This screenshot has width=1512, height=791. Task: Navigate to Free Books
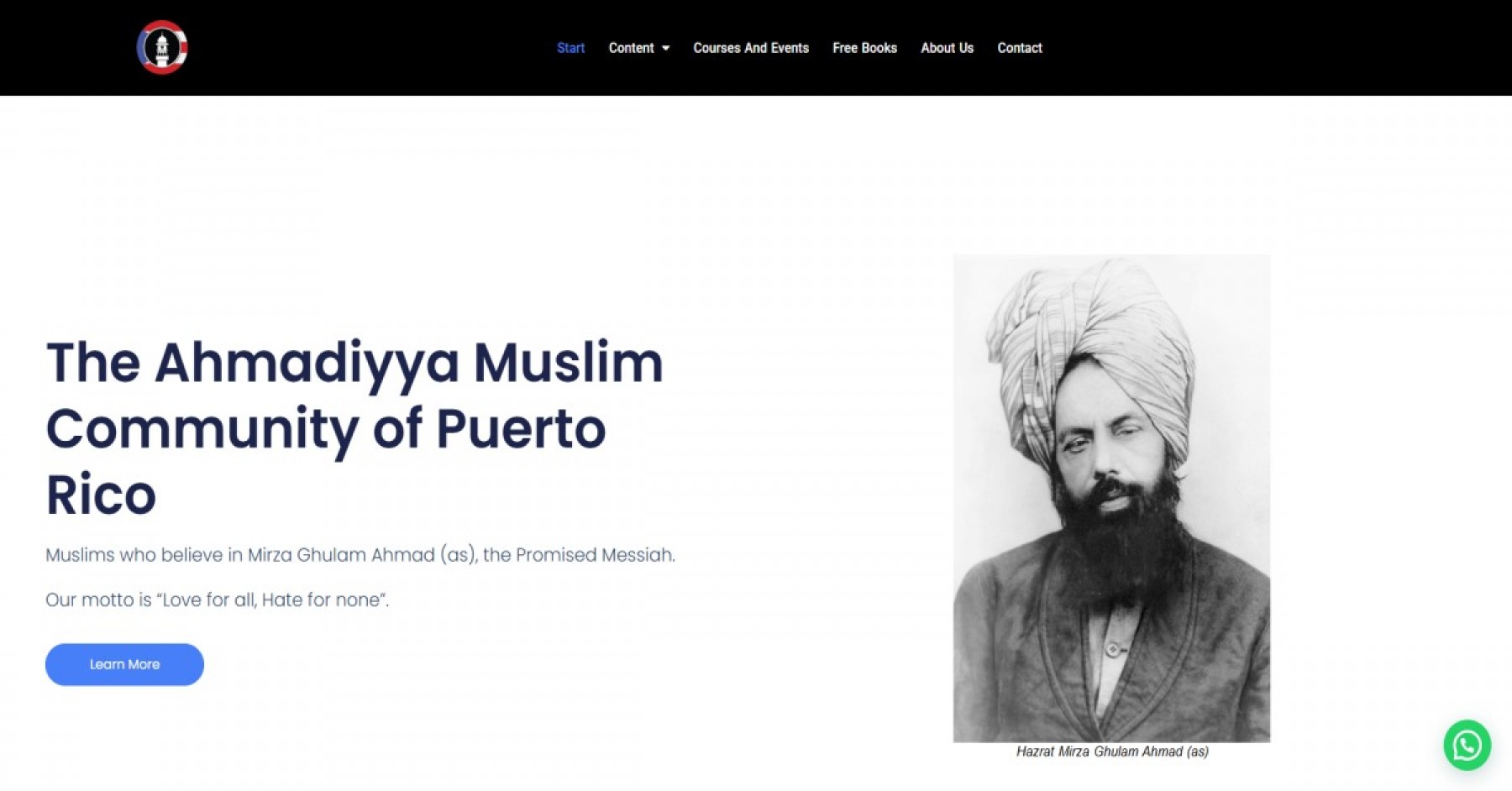point(864,48)
